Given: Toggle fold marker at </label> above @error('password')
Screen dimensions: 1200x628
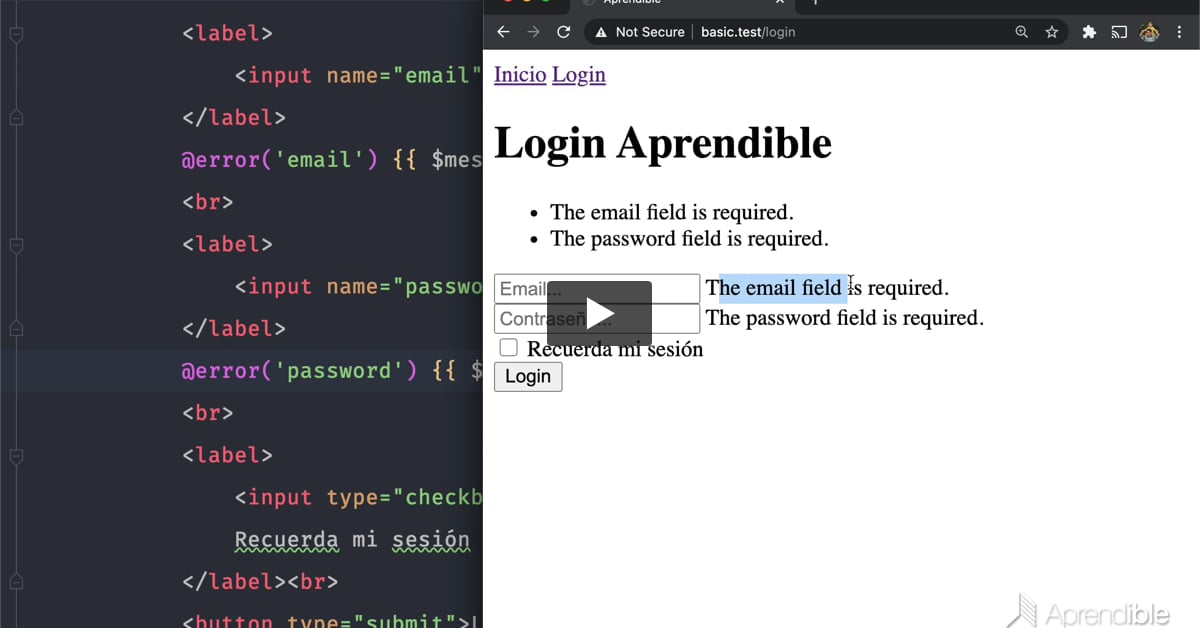Looking at the screenshot, I should [16, 329].
